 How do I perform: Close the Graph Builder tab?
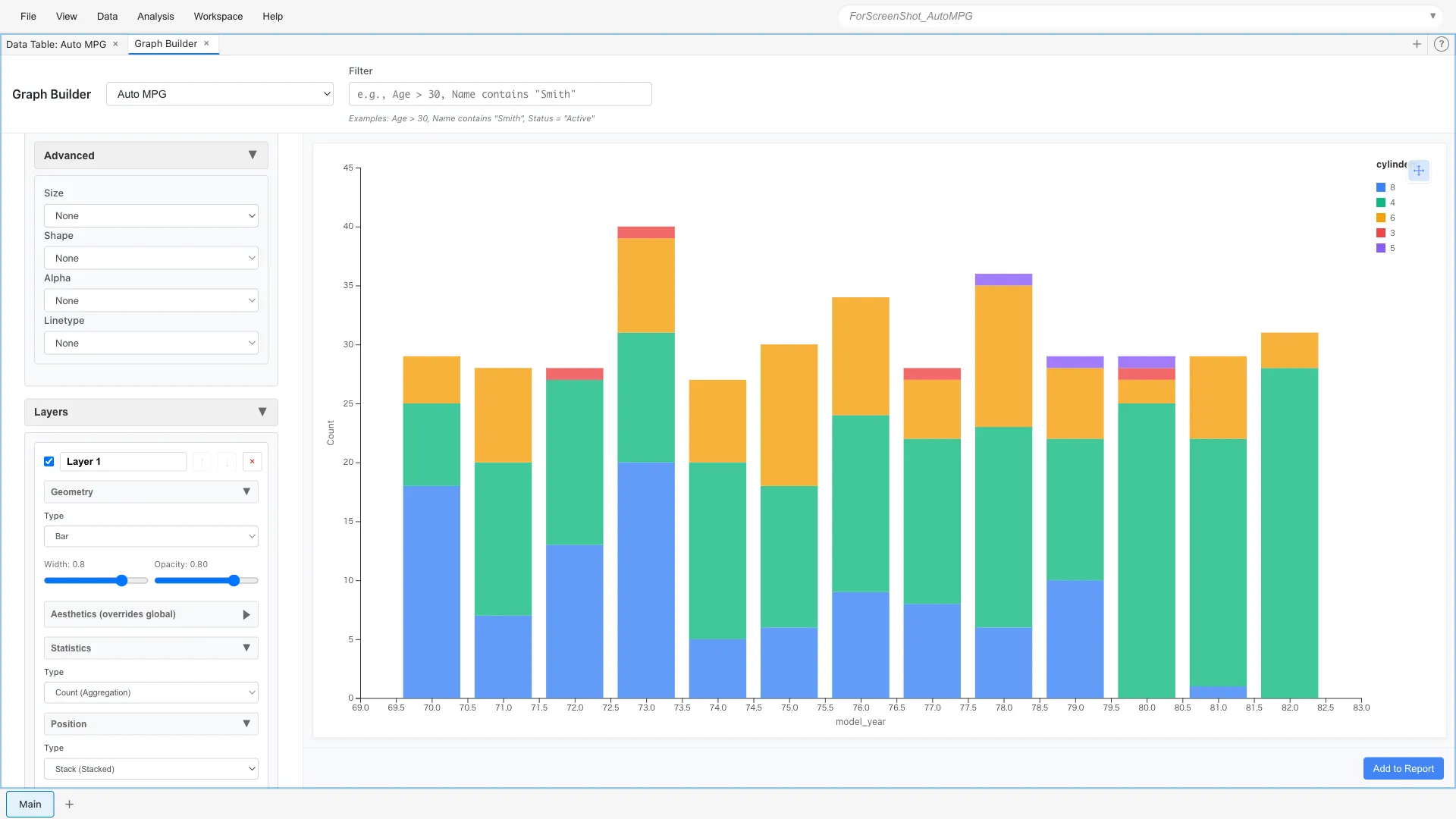pyautogui.click(x=206, y=43)
